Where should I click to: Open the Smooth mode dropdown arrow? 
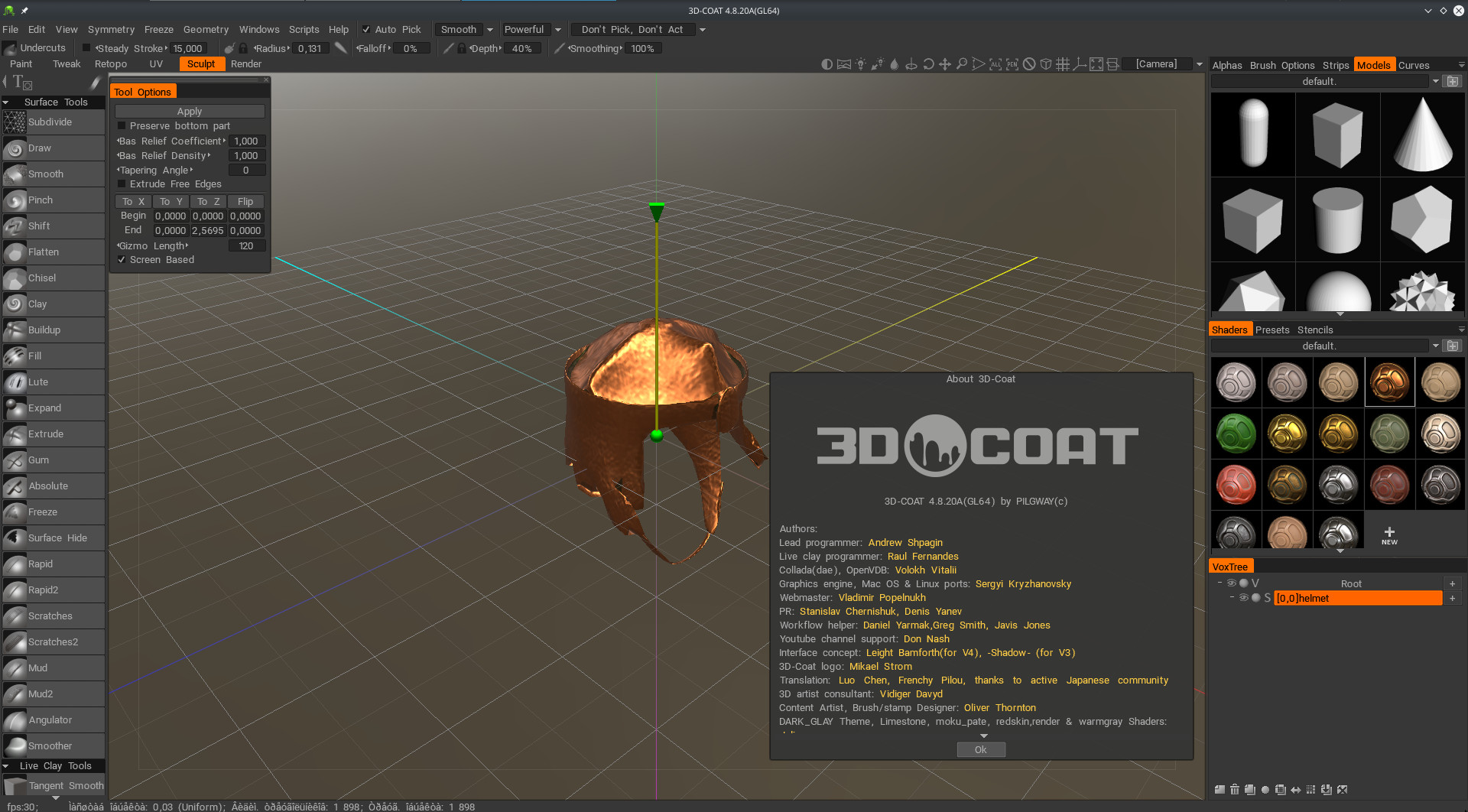pos(490,30)
